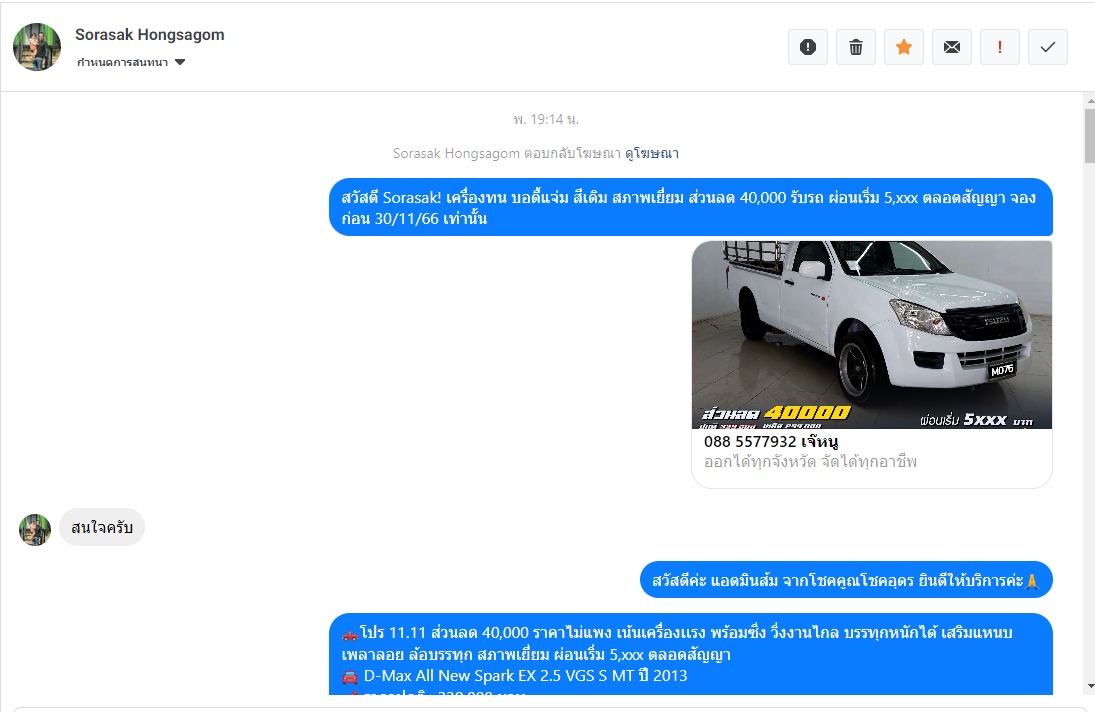Delete the conversation with the trash icon
The image size is (1095, 712).
point(856,47)
